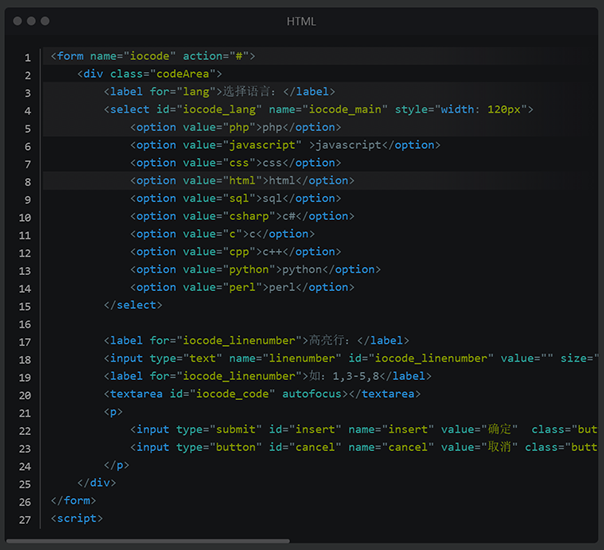The image size is (604, 550).
Task: Click the input type="button" cancel line
Action: [x=364, y=447]
